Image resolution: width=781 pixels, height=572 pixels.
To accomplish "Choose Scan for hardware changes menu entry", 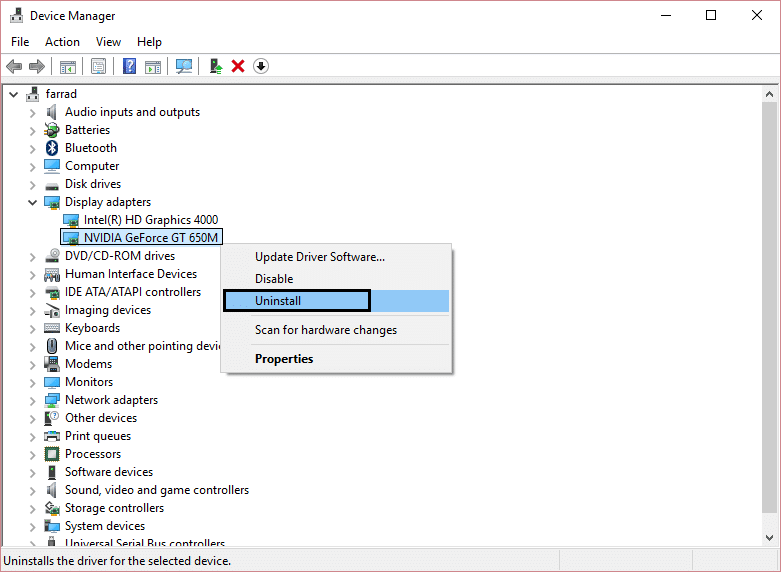I will point(337,330).
